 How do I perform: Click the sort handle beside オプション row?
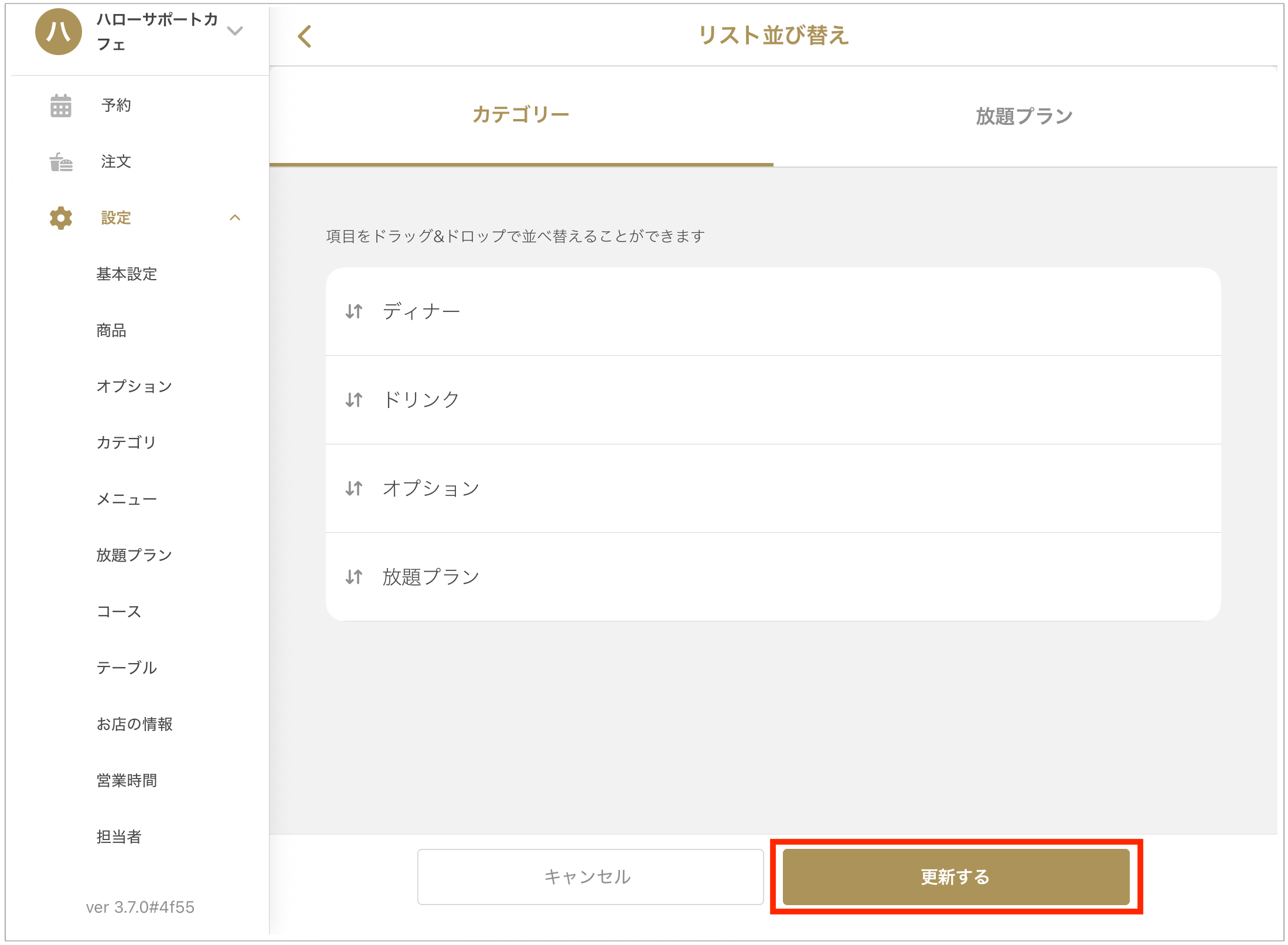click(x=354, y=488)
